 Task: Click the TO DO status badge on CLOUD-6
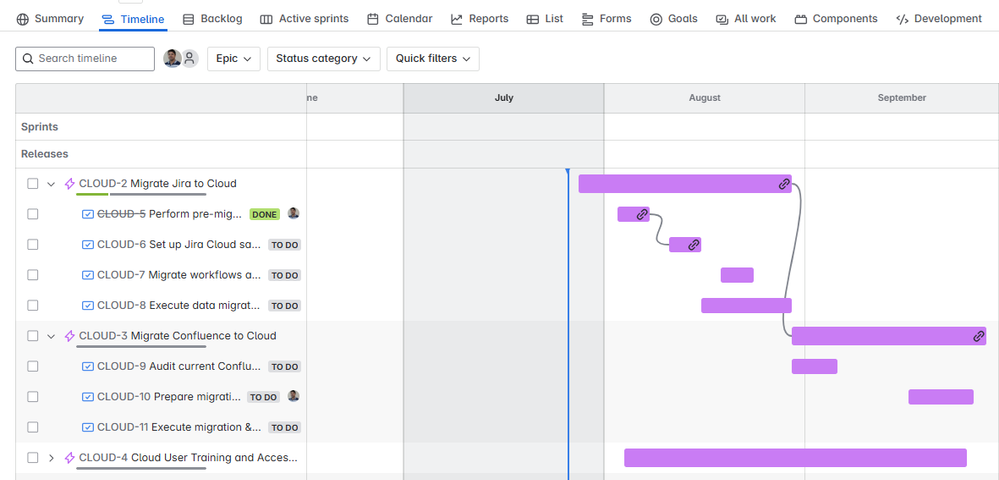pos(284,245)
